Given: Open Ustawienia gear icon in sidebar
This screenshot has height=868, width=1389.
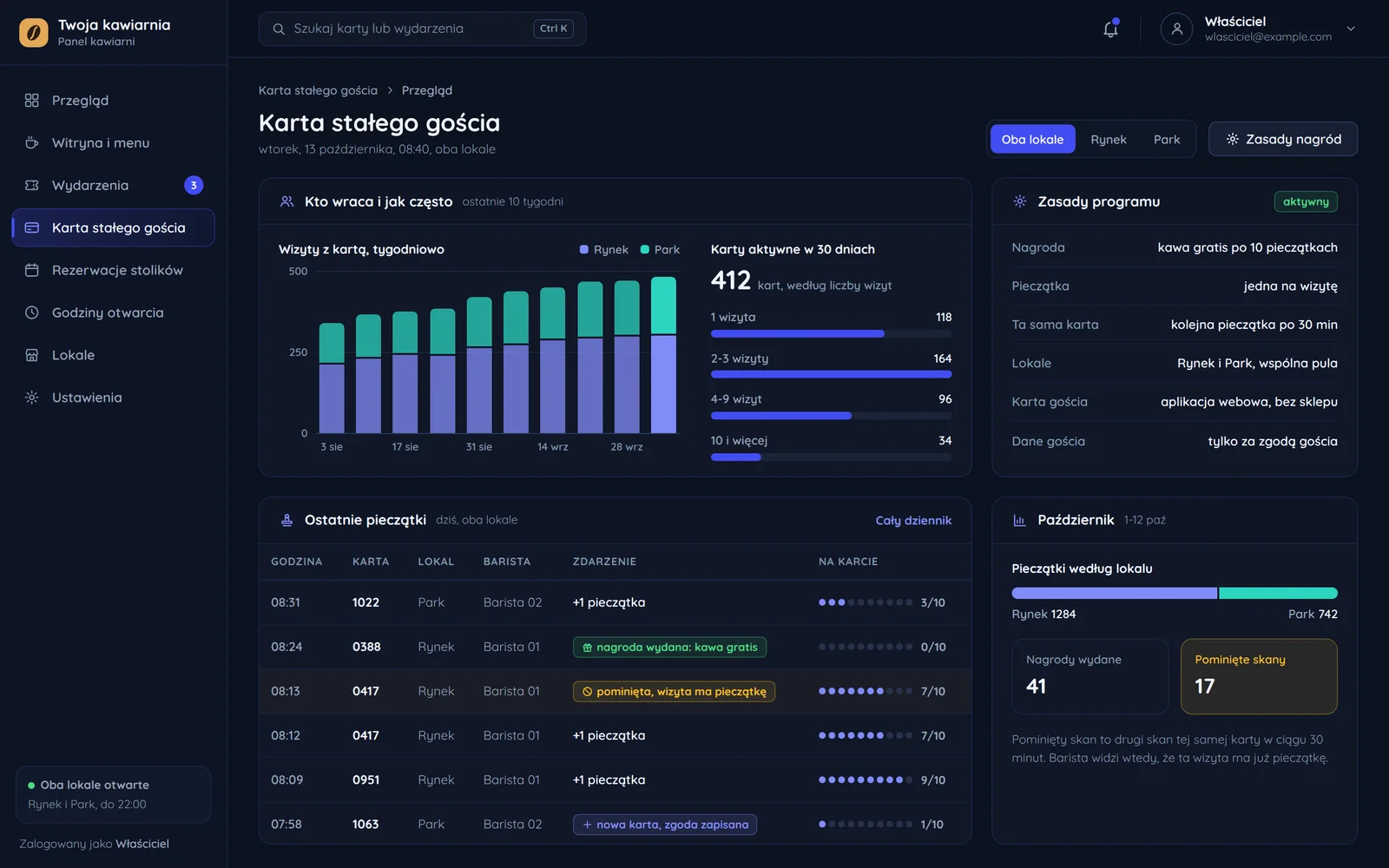Looking at the screenshot, I should point(32,398).
